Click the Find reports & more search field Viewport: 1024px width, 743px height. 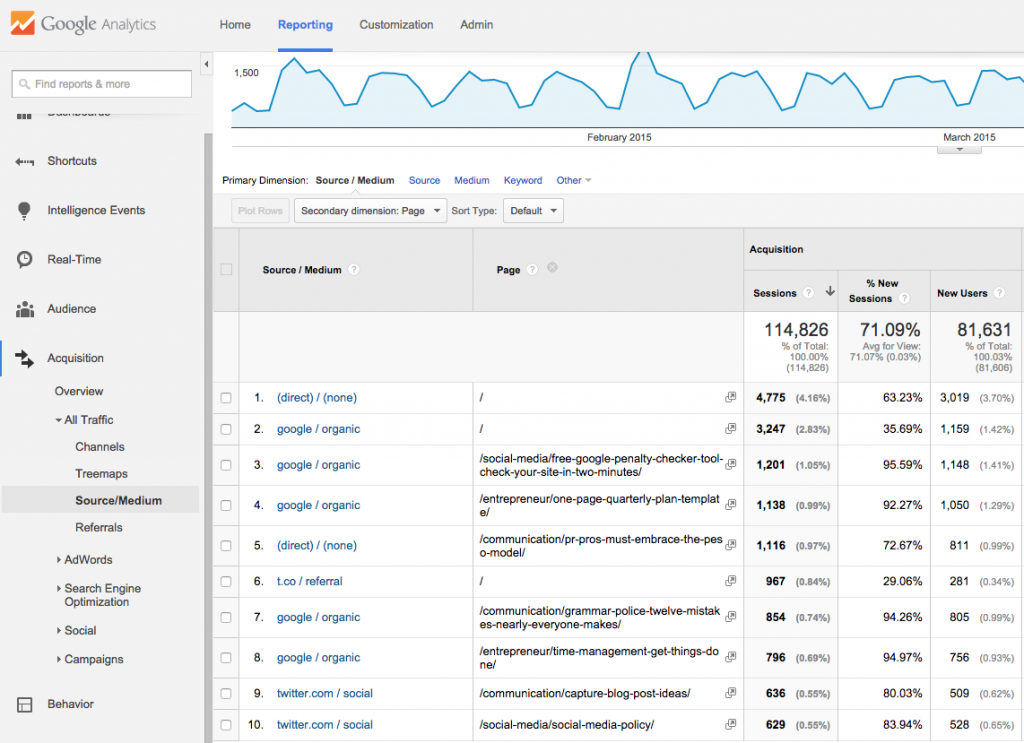[x=101, y=84]
